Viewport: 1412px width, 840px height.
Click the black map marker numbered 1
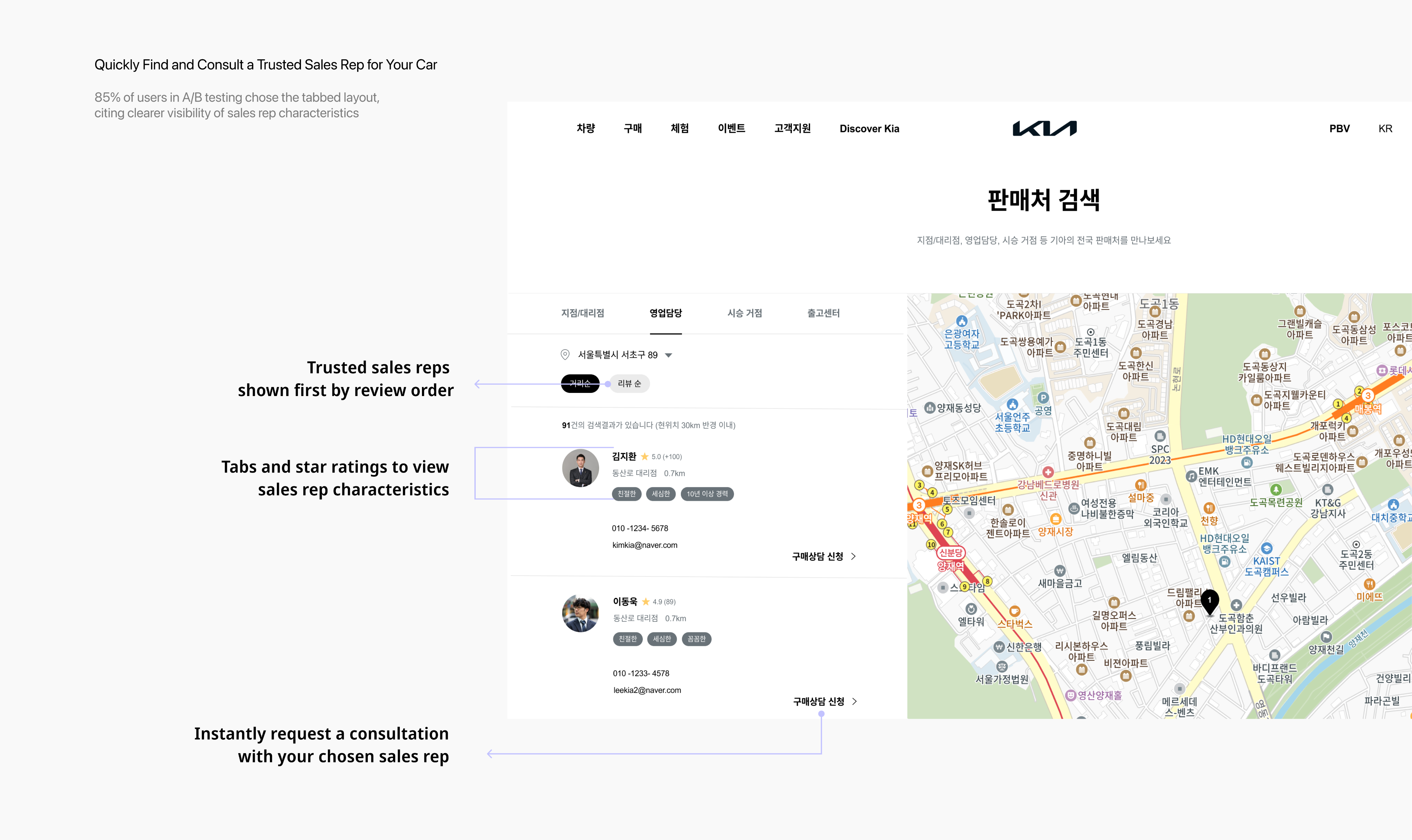(1209, 601)
